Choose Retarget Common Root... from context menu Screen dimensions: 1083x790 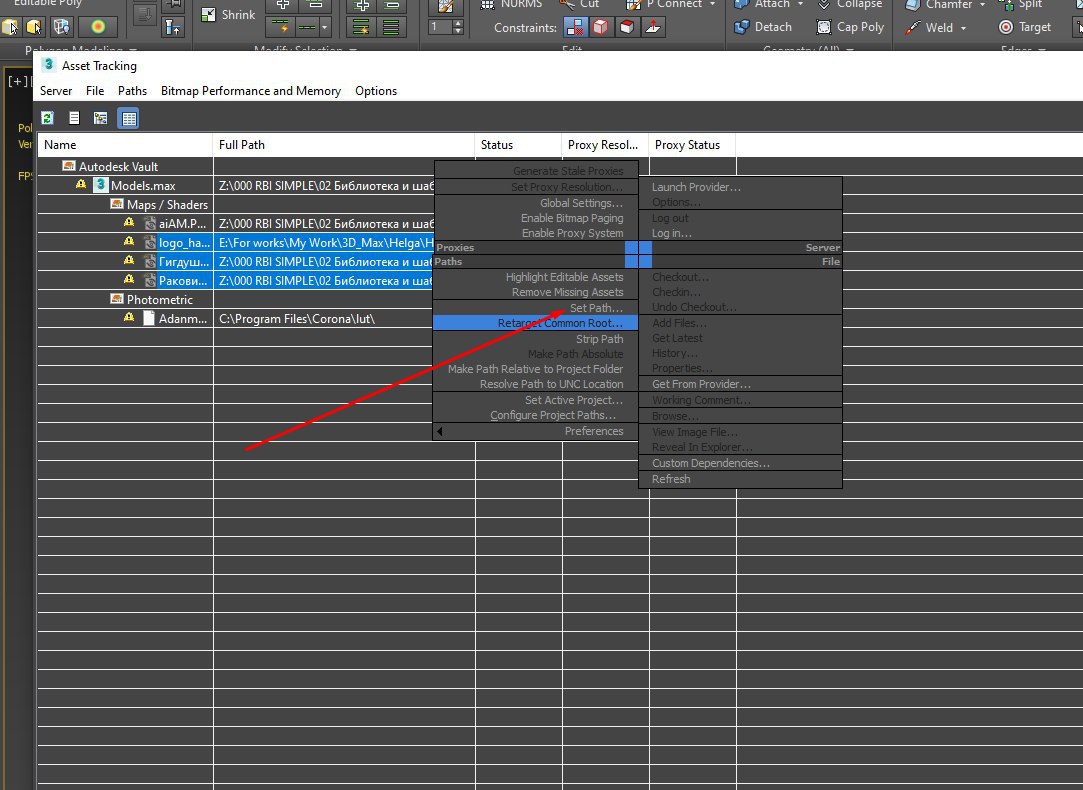(535, 322)
